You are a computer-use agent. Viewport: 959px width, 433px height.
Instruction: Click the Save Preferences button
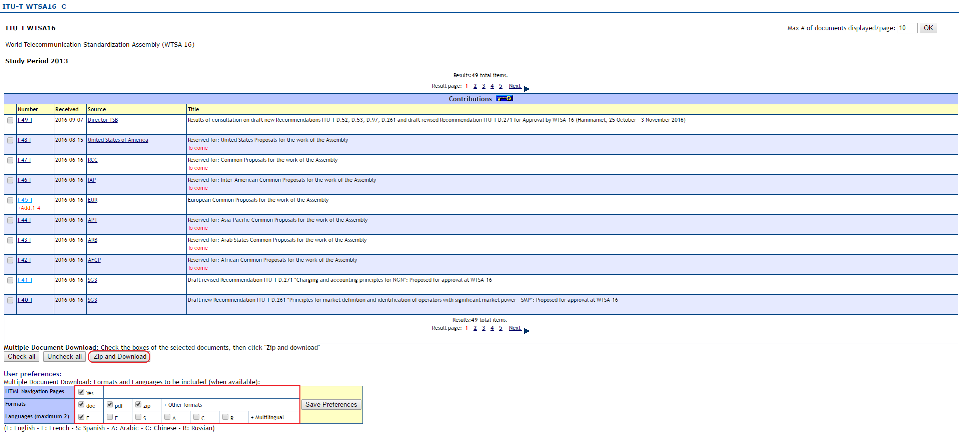click(x=331, y=404)
